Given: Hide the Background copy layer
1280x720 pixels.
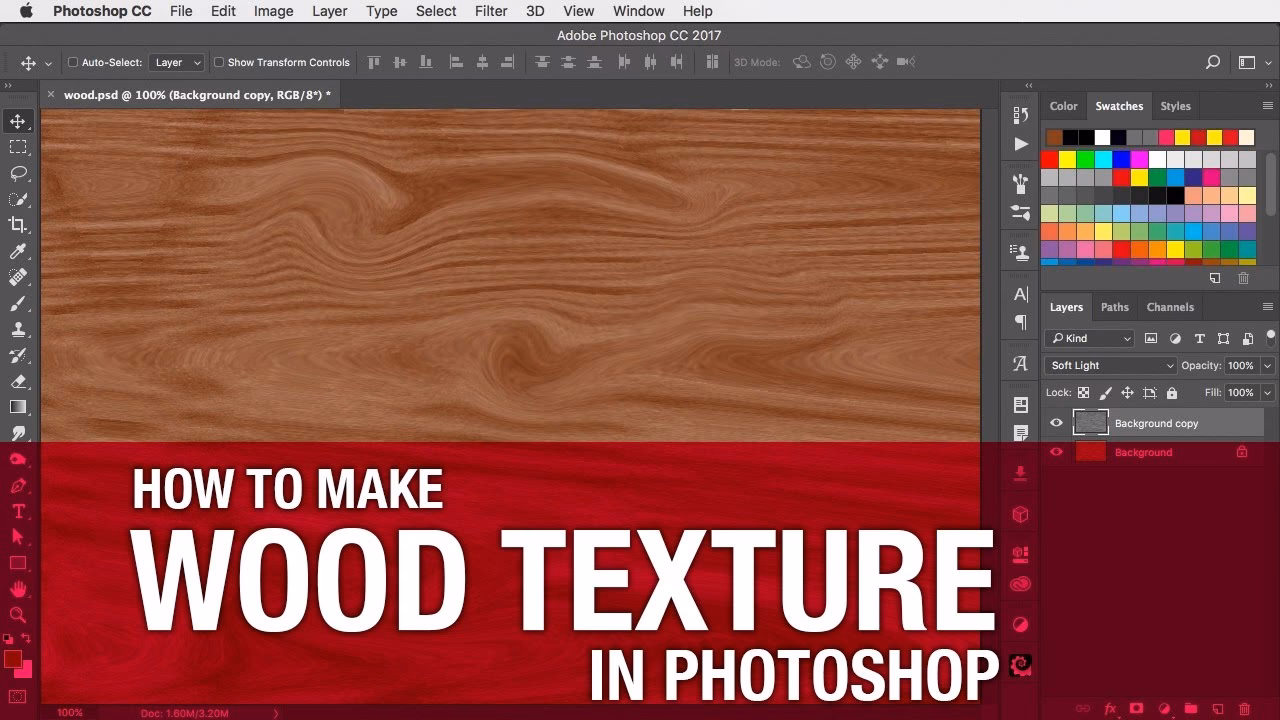Looking at the screenshot, I should [1056, 422].
